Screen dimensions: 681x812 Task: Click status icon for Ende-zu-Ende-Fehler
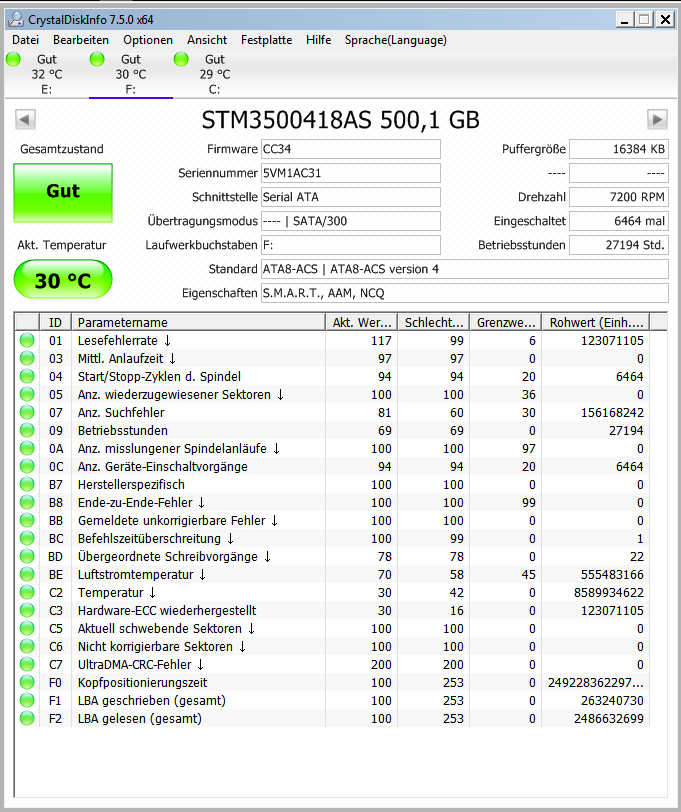click(27, 502)
